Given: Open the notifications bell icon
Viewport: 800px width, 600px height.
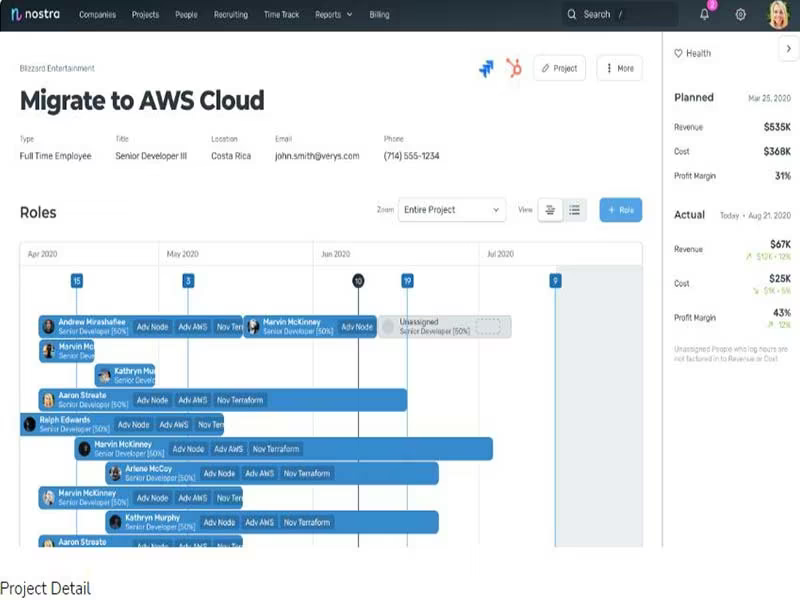Looking at the screenshot, I should click(x=704, y=14).
